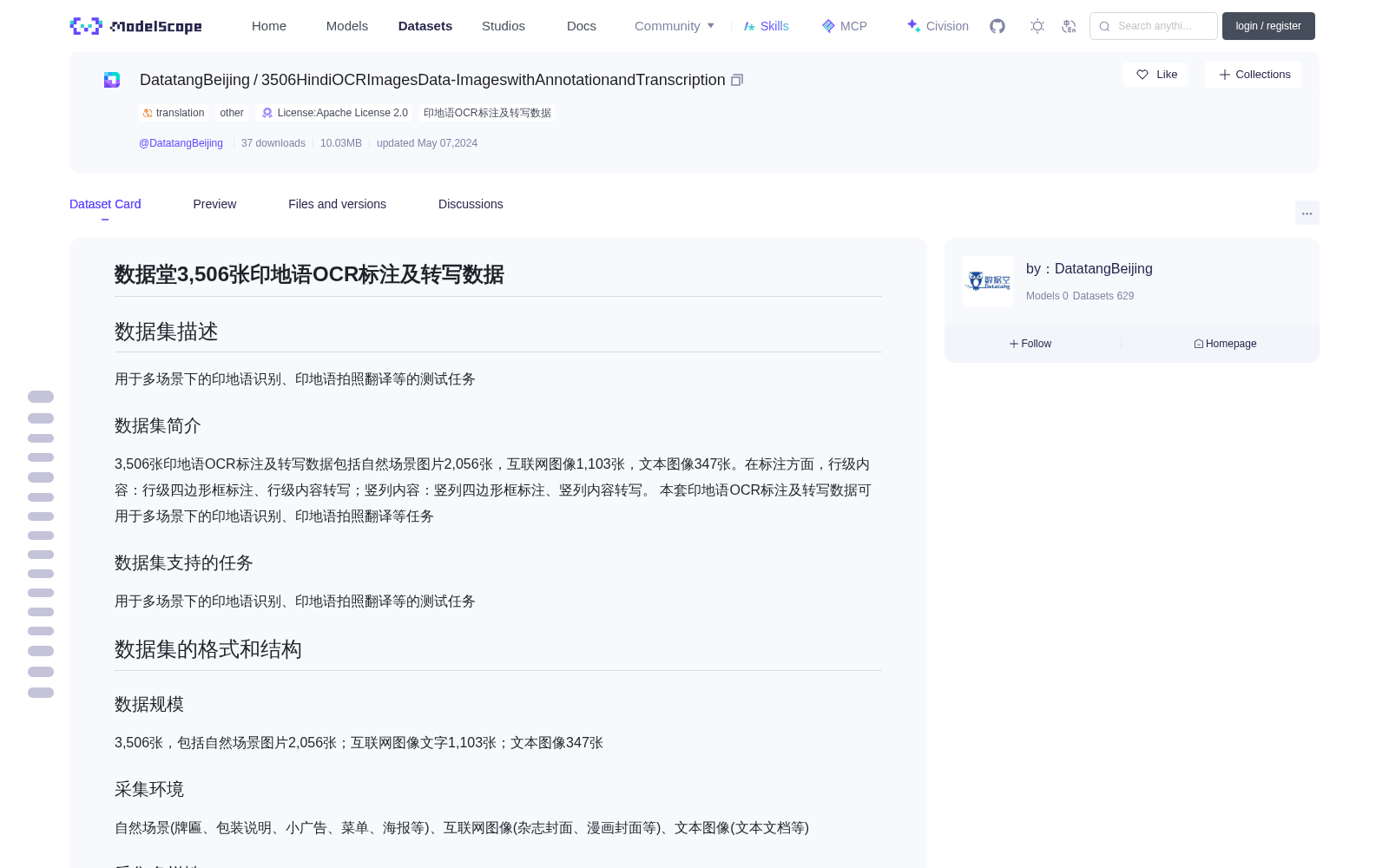
Task: Add dataset to Collections
Action: pos(1254,75)
